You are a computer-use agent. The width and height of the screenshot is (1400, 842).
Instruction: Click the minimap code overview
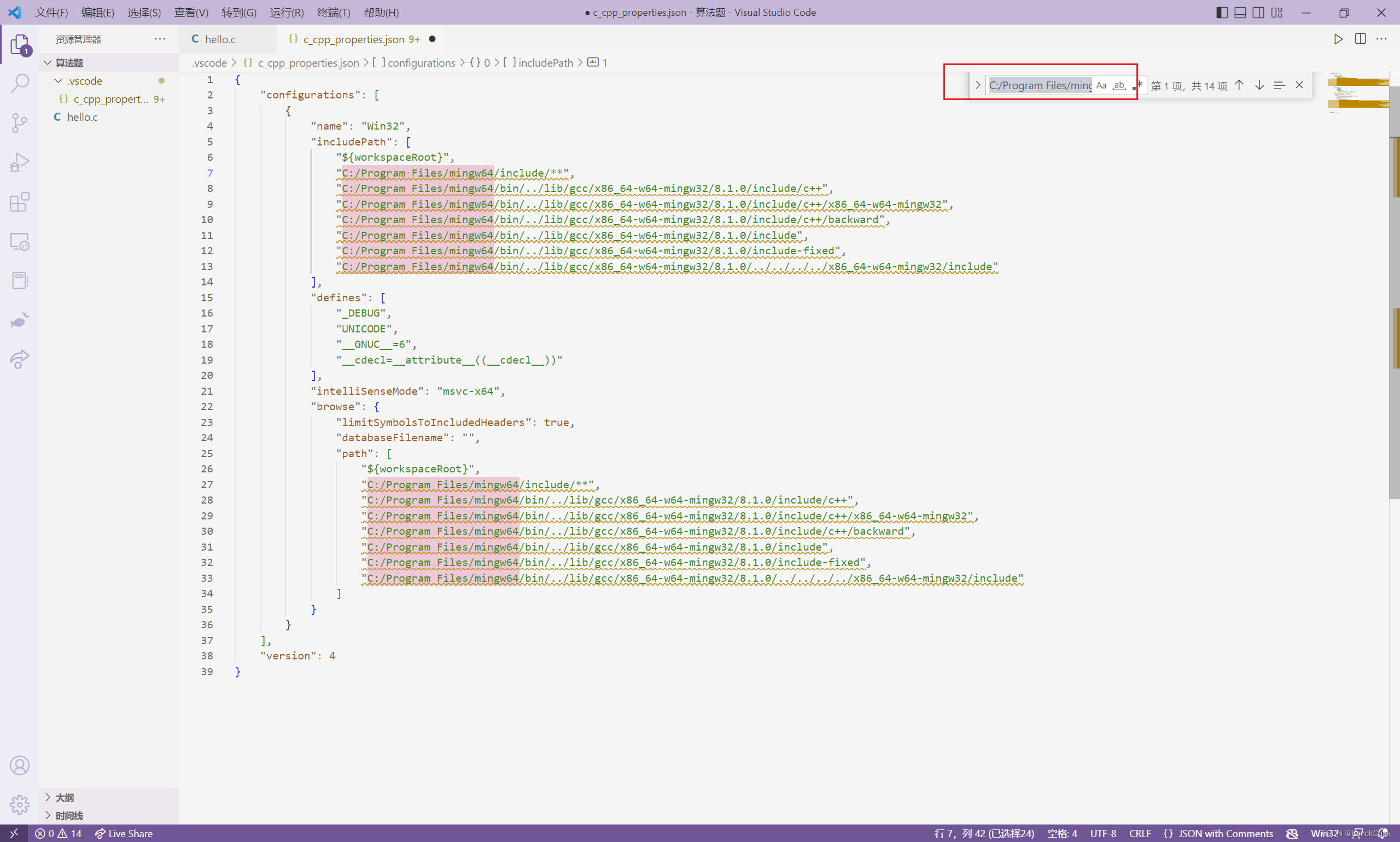click(x=1357, y=93)
